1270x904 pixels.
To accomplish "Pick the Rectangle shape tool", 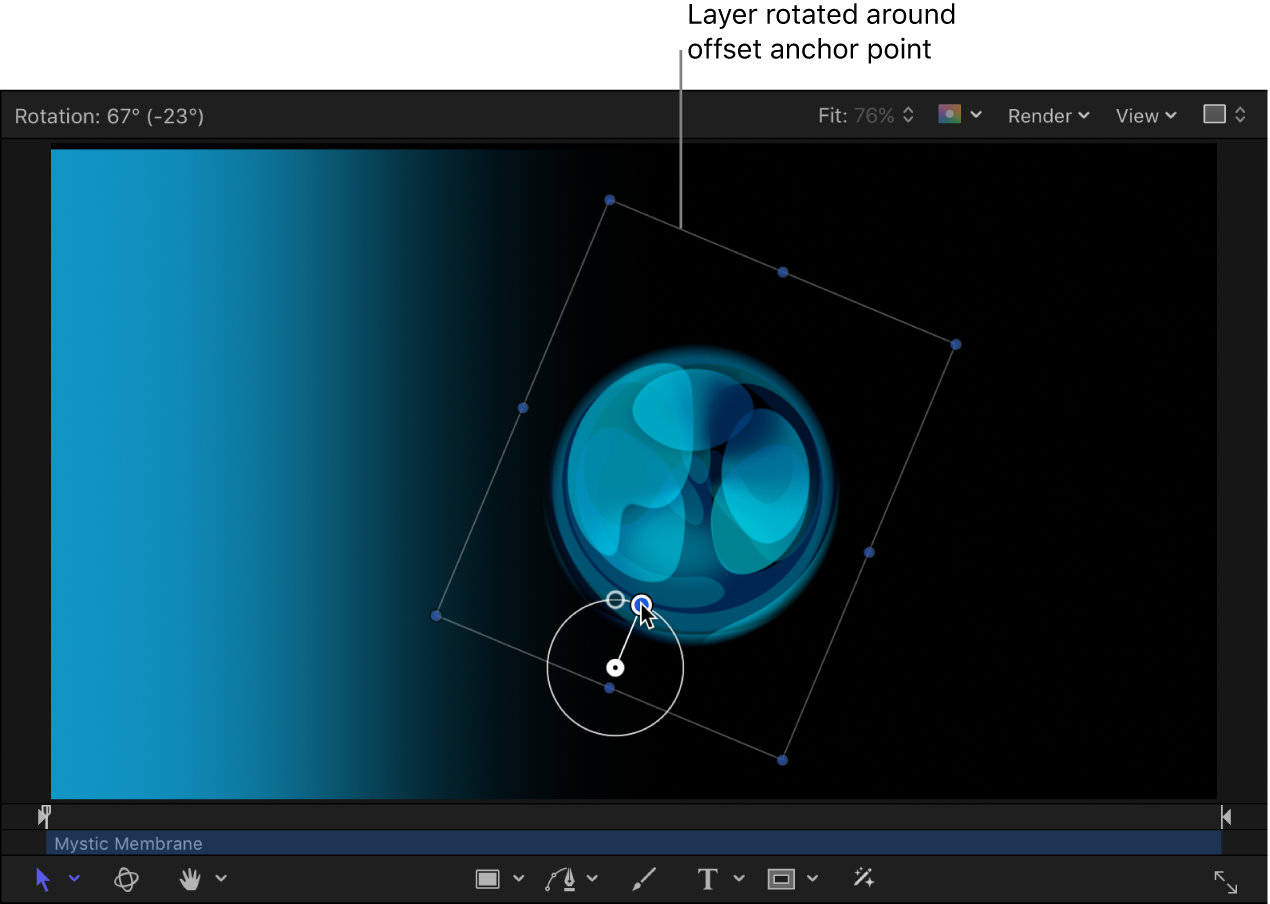I will (x=487, y=878).
